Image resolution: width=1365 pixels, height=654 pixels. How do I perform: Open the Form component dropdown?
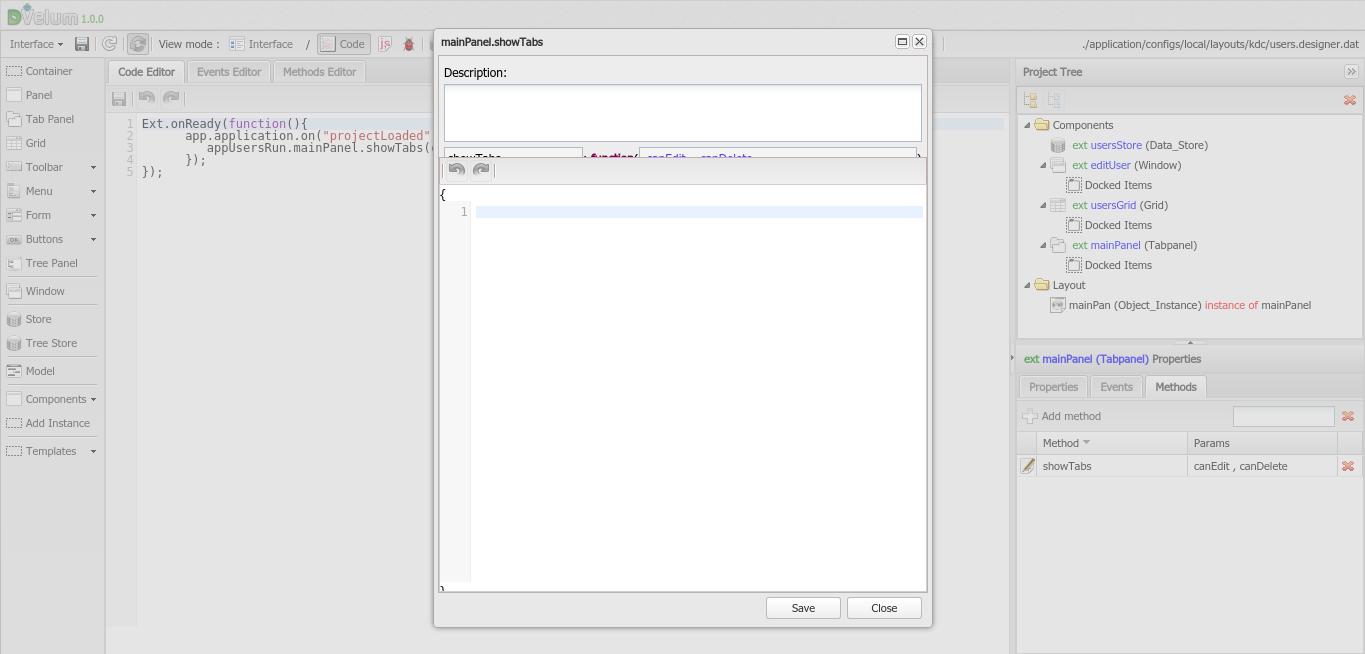click(x=51, y=215)
